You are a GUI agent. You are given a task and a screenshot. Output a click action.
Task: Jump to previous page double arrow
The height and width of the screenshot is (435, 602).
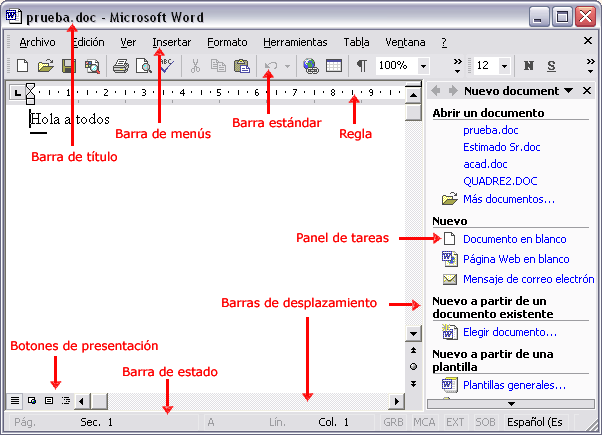pyautogui.click(x=413, y=350)
